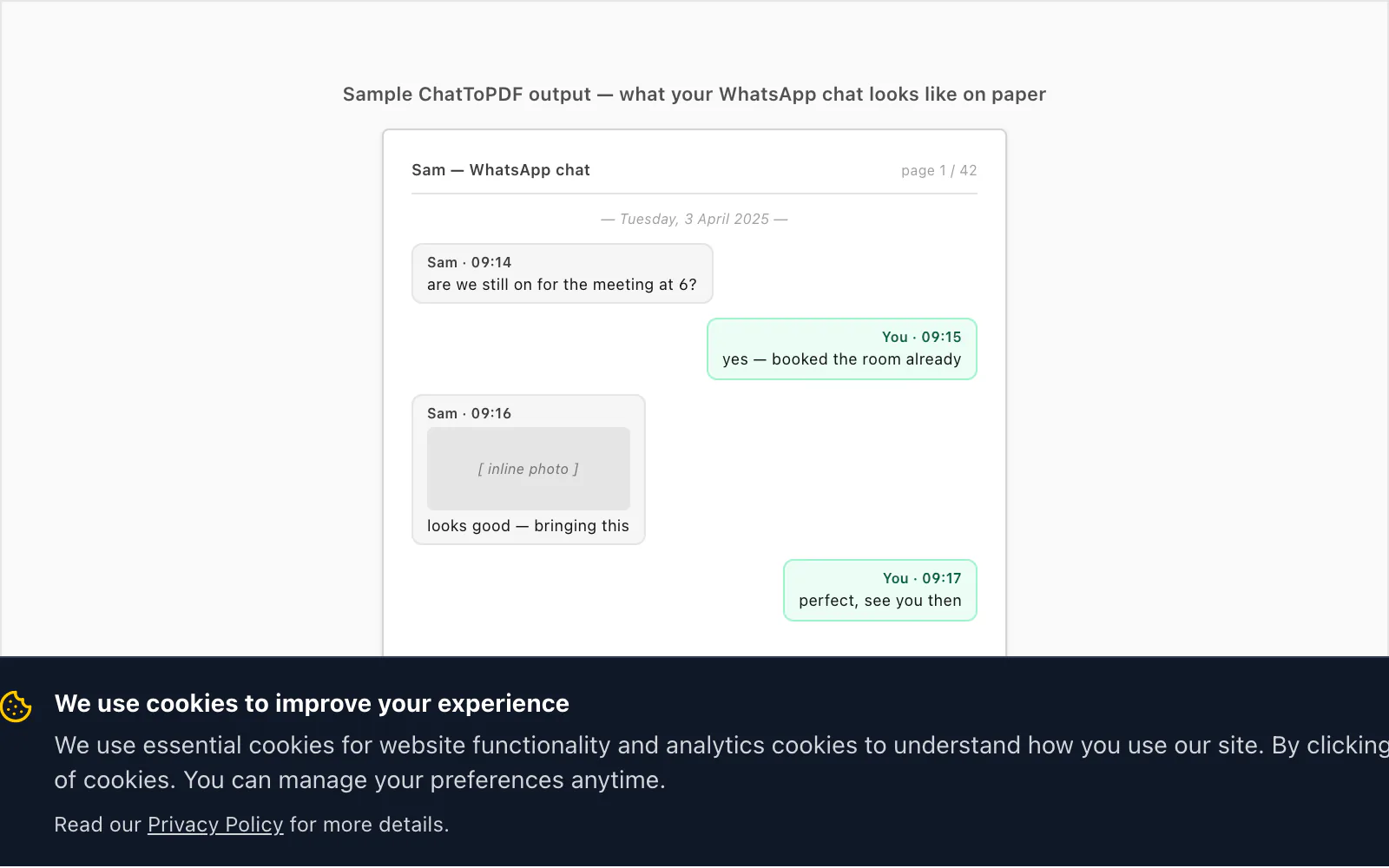Select the 'You · 09:15' sender label
1389x868 pixels.
pos(922,337)
